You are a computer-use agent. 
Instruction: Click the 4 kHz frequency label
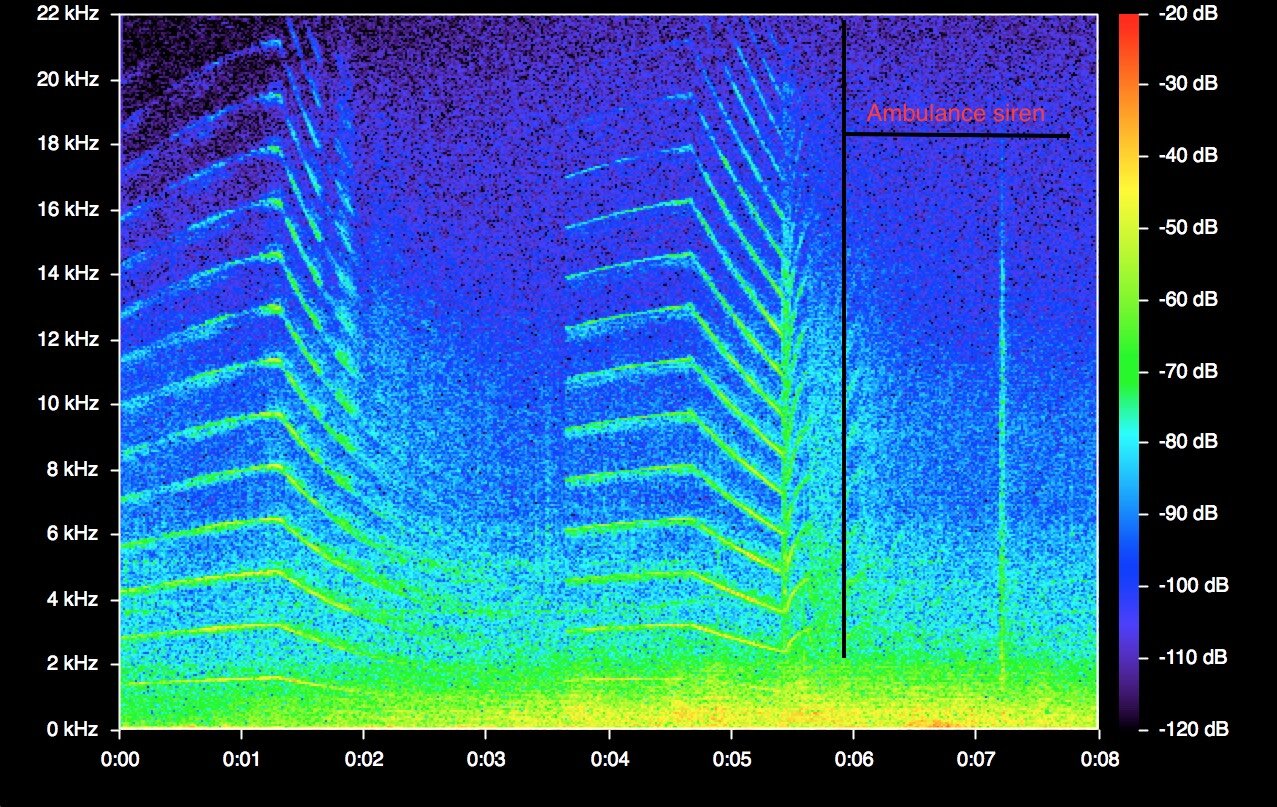click(x=75, y=599)
